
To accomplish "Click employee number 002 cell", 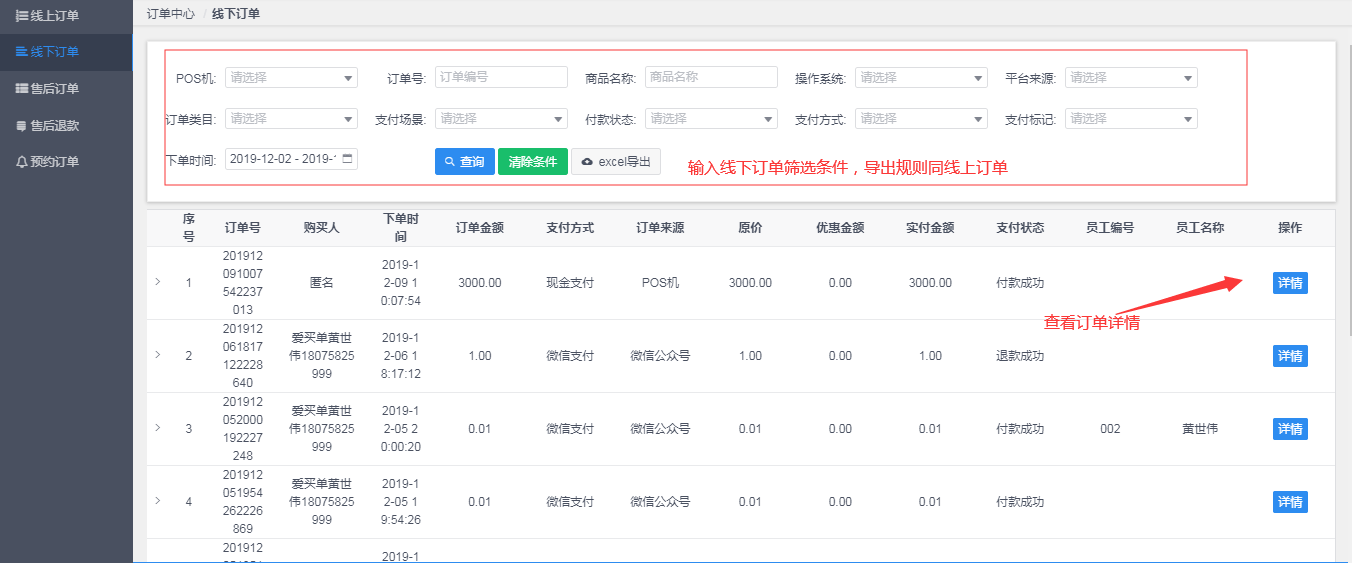I will 1110,429.
